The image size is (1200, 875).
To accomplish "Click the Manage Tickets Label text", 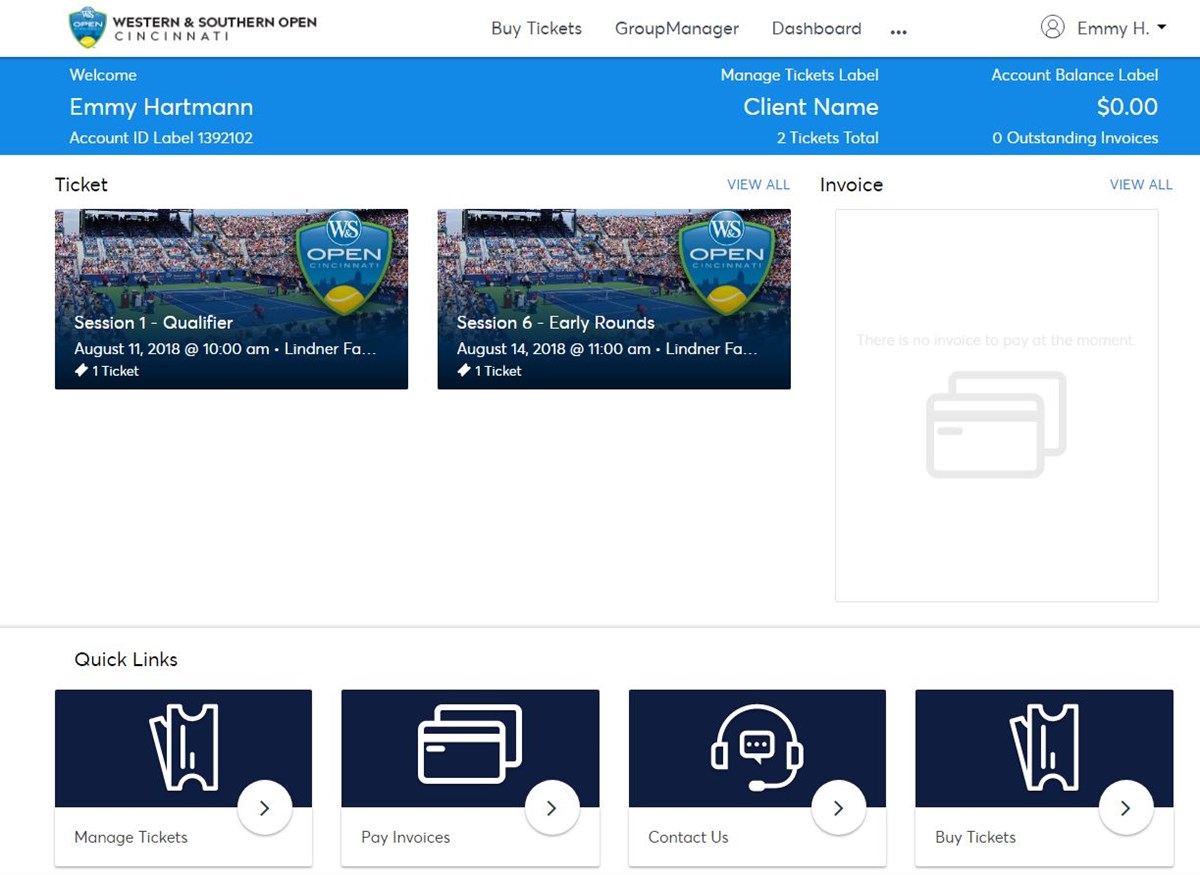I will 800,75.
